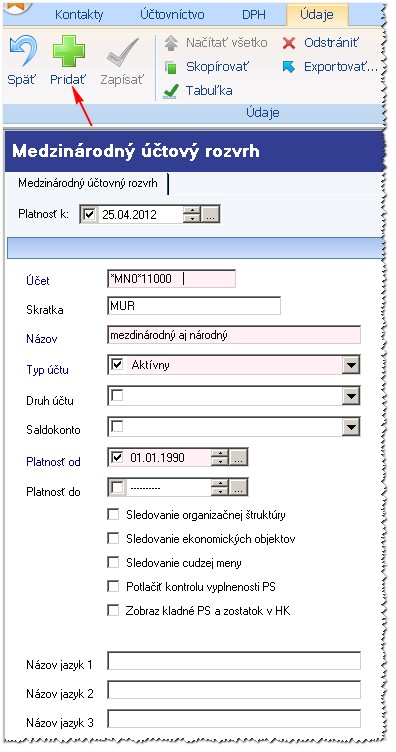Expand the Saldokonto dropdown arrow
The width and height of the screenshot is (396, 752).
[351, 427]
